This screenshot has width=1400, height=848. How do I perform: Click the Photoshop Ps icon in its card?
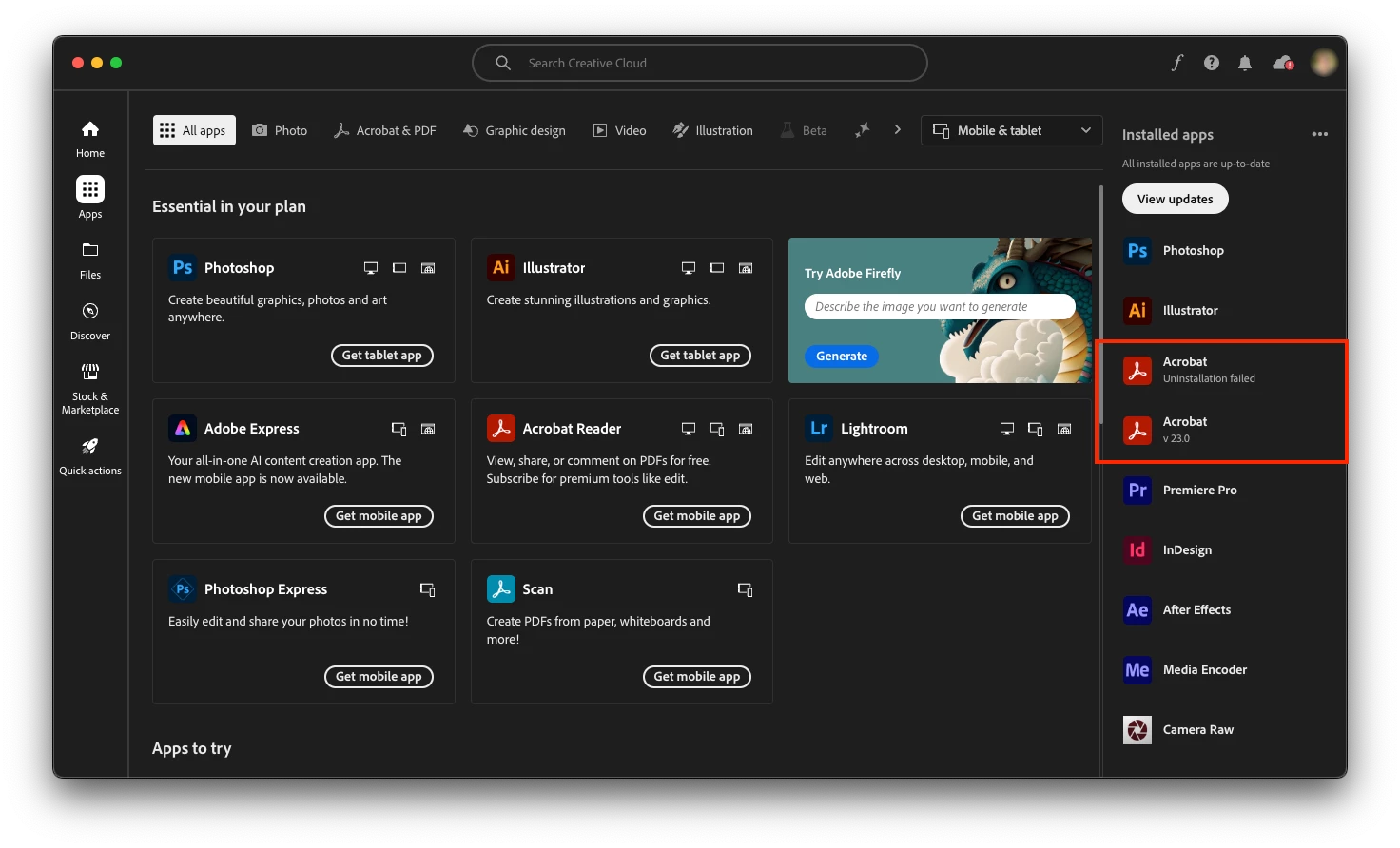183,268
